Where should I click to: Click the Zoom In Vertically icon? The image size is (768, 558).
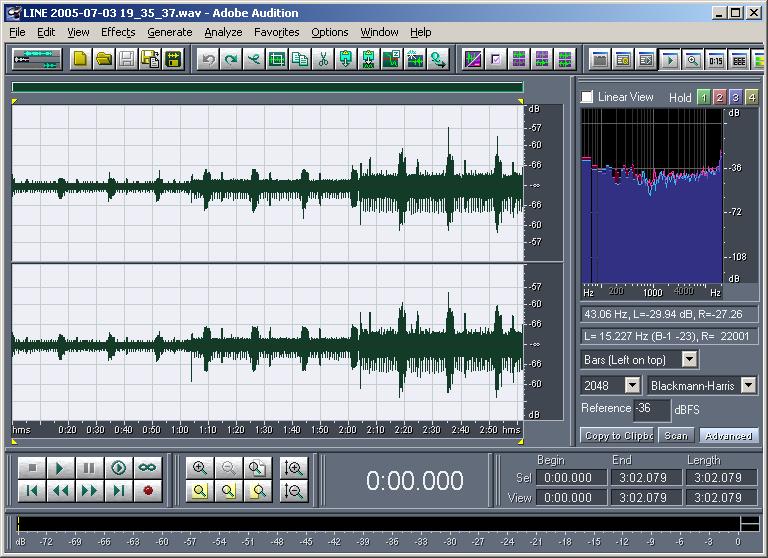click(294, 467)
